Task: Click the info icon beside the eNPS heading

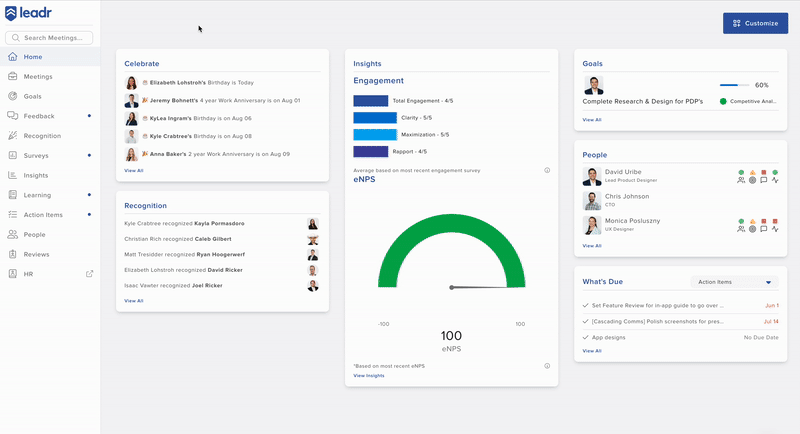Action: tap(547, 170)
